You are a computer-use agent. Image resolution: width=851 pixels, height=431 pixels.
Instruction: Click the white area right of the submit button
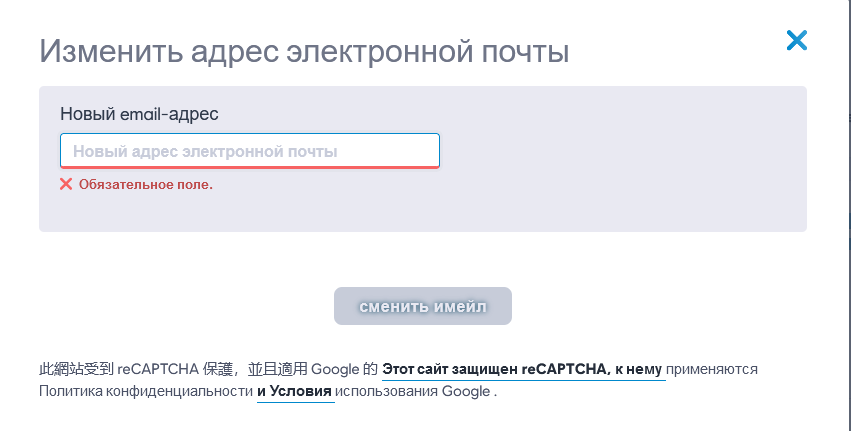pos(660,306)
